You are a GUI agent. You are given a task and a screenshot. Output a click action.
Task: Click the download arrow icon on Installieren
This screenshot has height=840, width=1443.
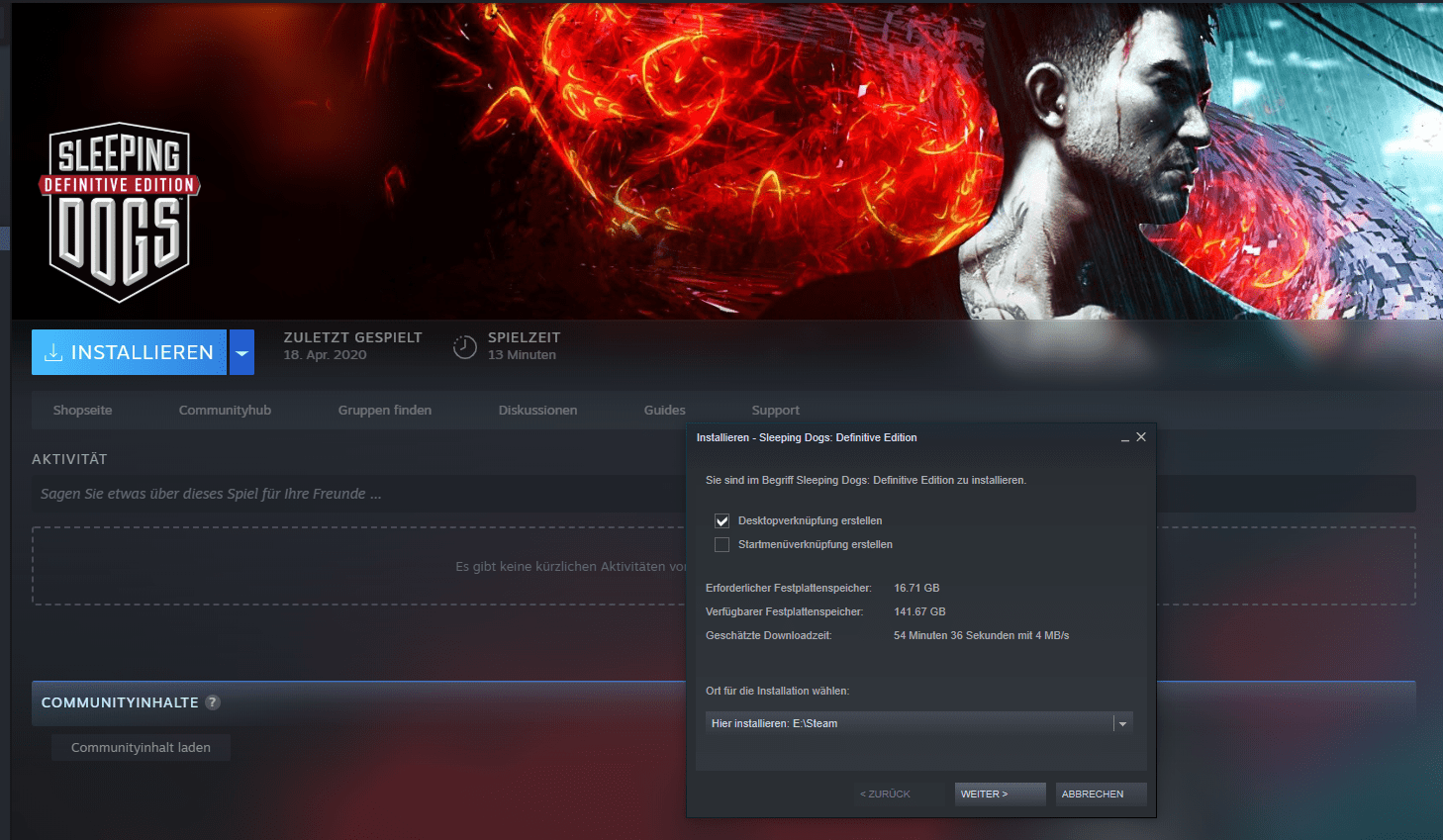tap(53, 352)
